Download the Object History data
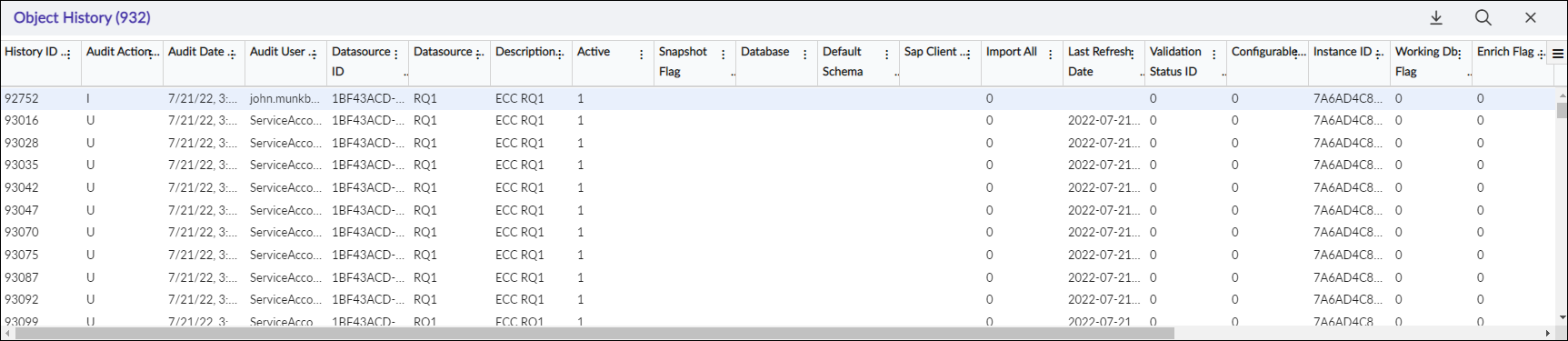Viewport: 1568px width, 341px height. (1436, 17)
